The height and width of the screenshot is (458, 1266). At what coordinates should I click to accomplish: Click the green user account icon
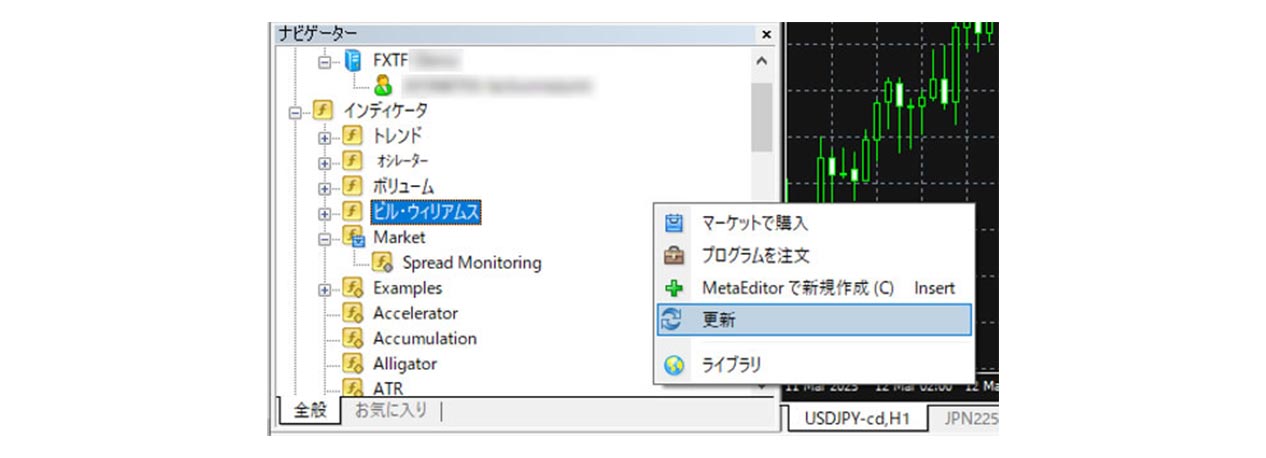coord(382,86)
